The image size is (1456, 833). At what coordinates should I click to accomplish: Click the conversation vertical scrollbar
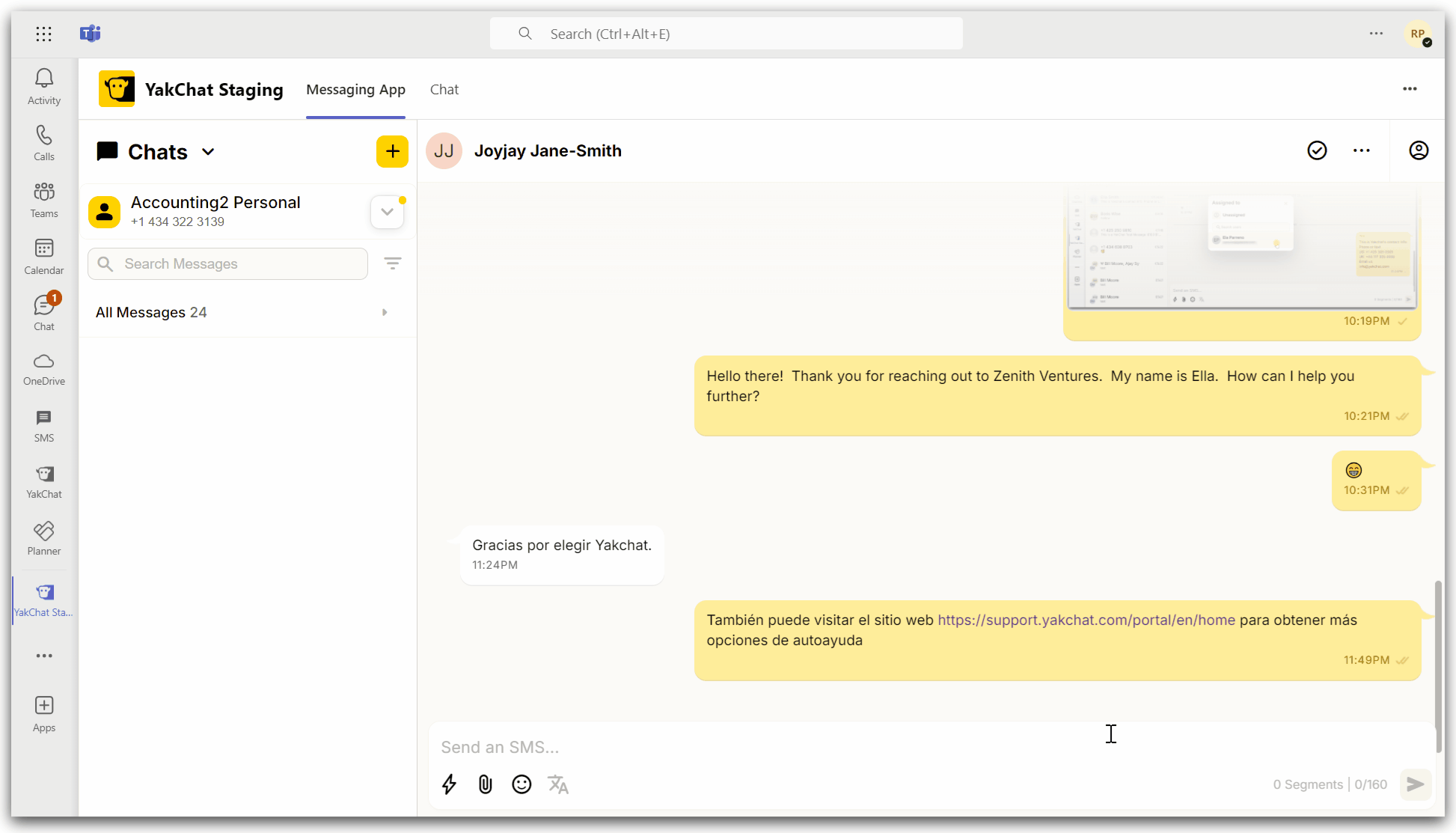click(x=1438, y=666)
